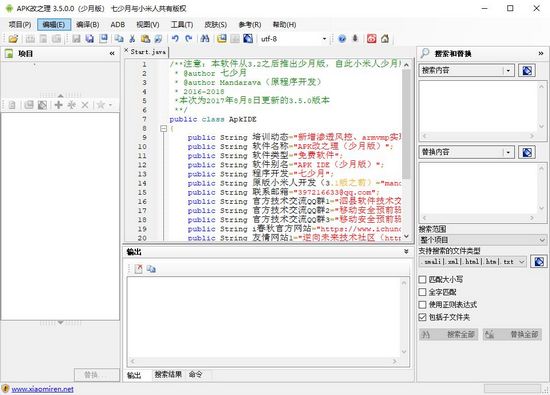550x395 pixels.
Task: Click inside the search content text area
Action: point(478,106)
